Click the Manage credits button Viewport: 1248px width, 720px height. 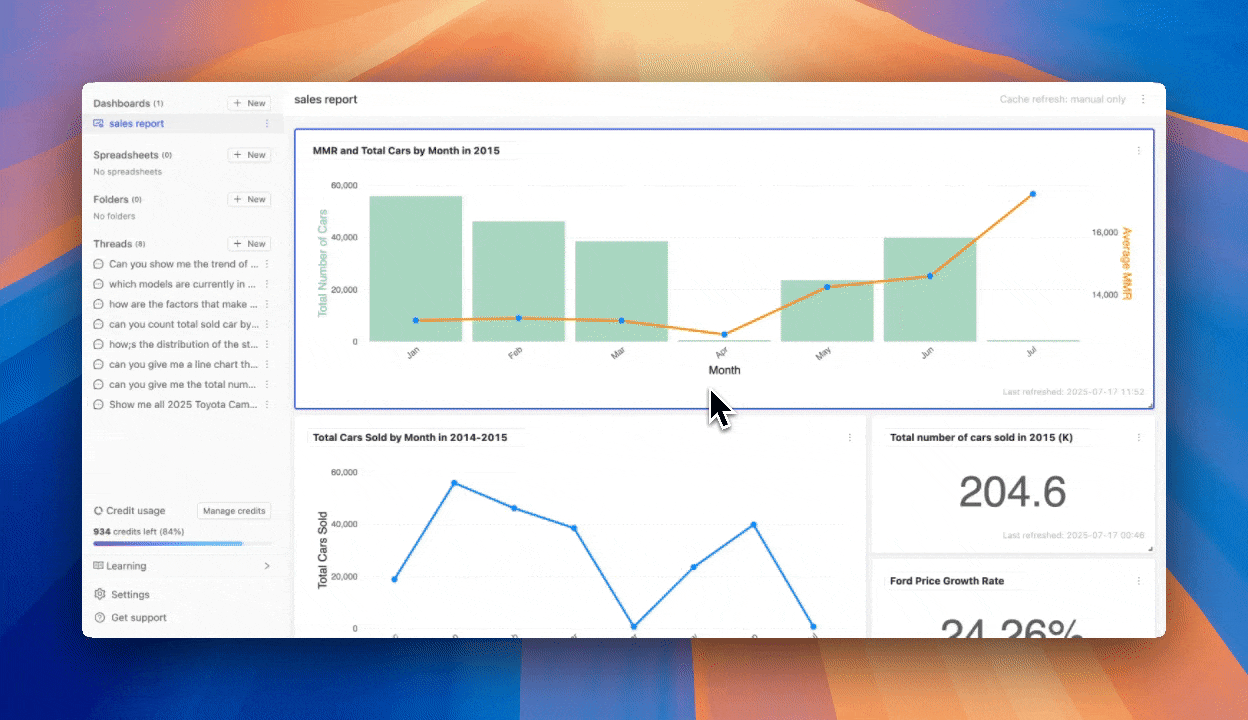[234, 511]
